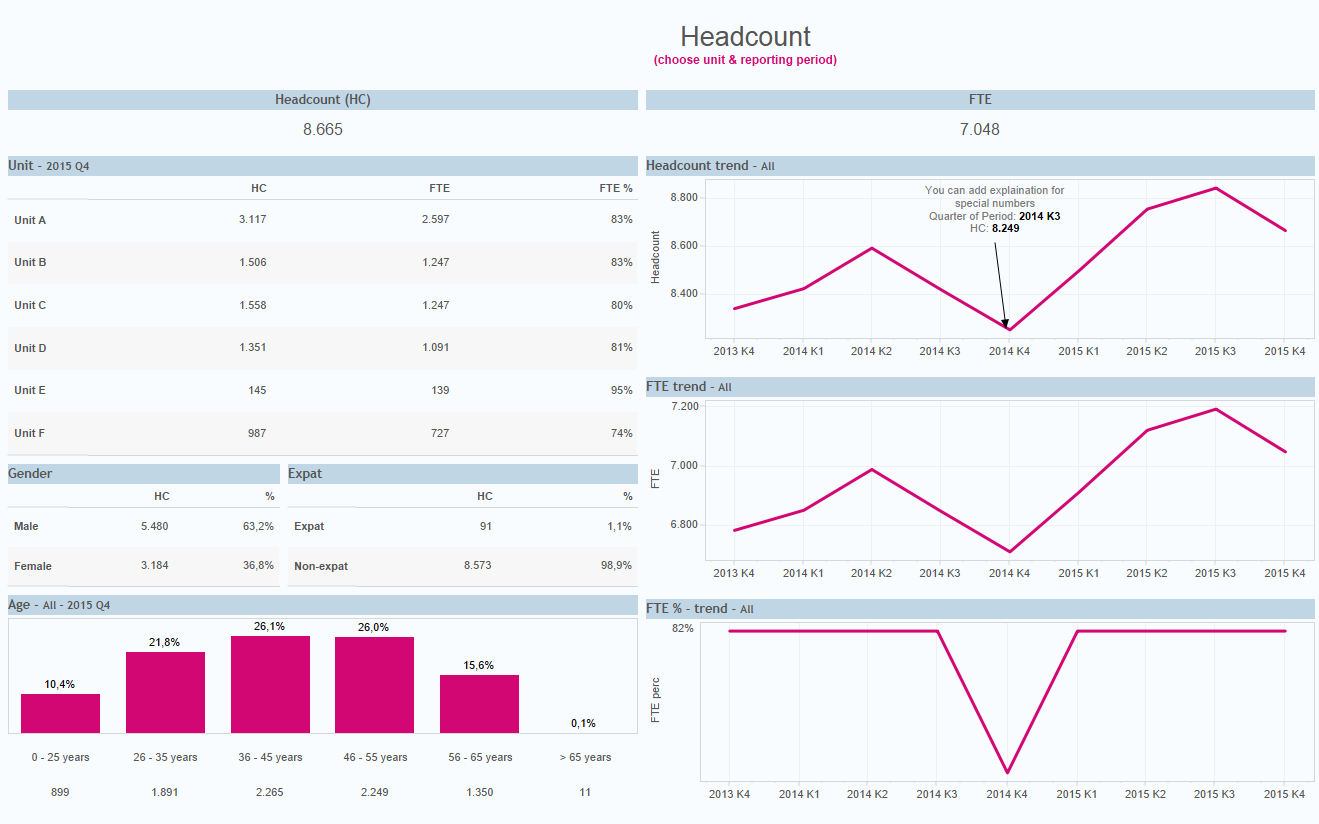Select the "FTE trend - All" header

[980, 386]
